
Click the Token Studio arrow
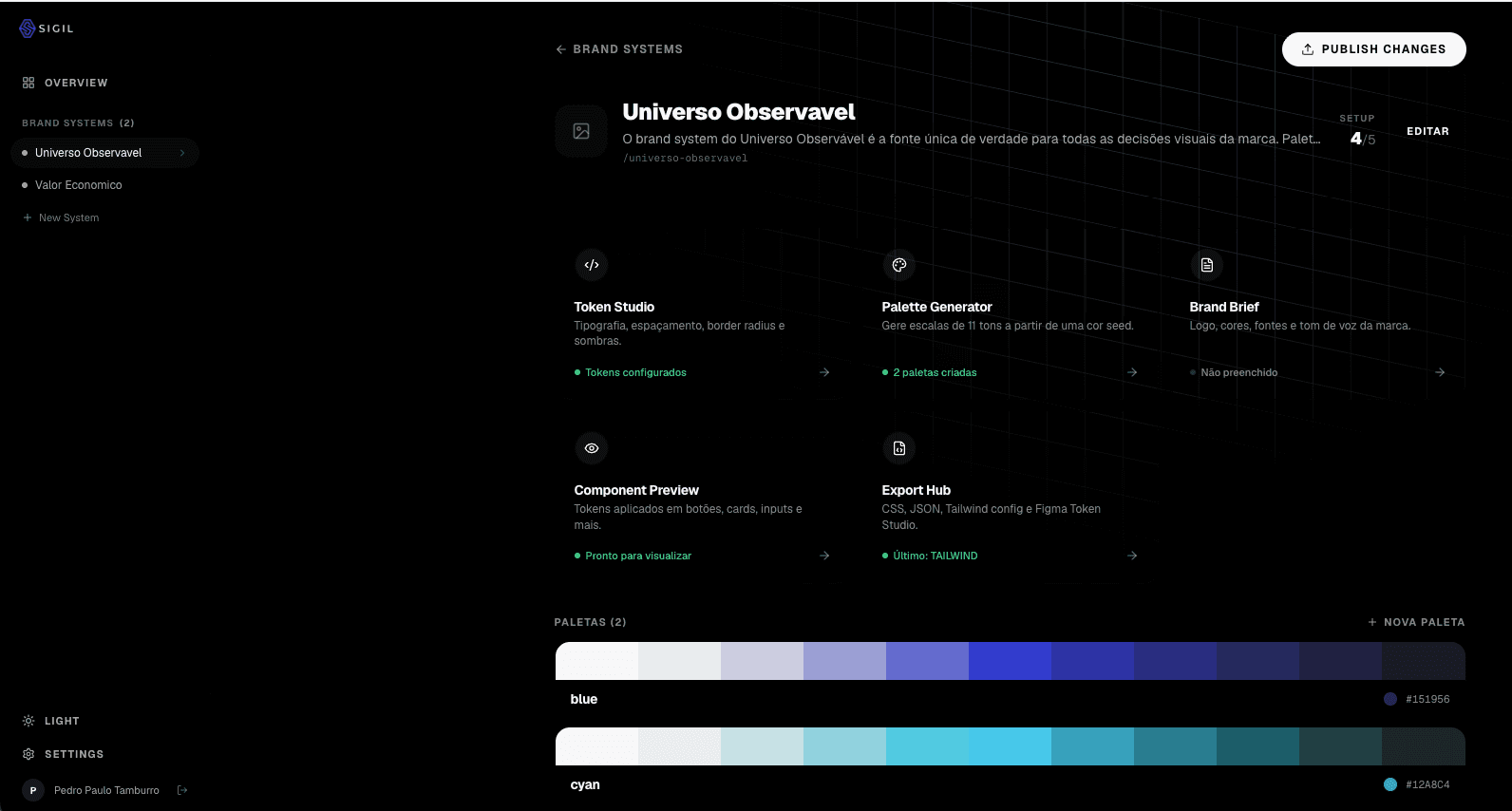[824, 372]
